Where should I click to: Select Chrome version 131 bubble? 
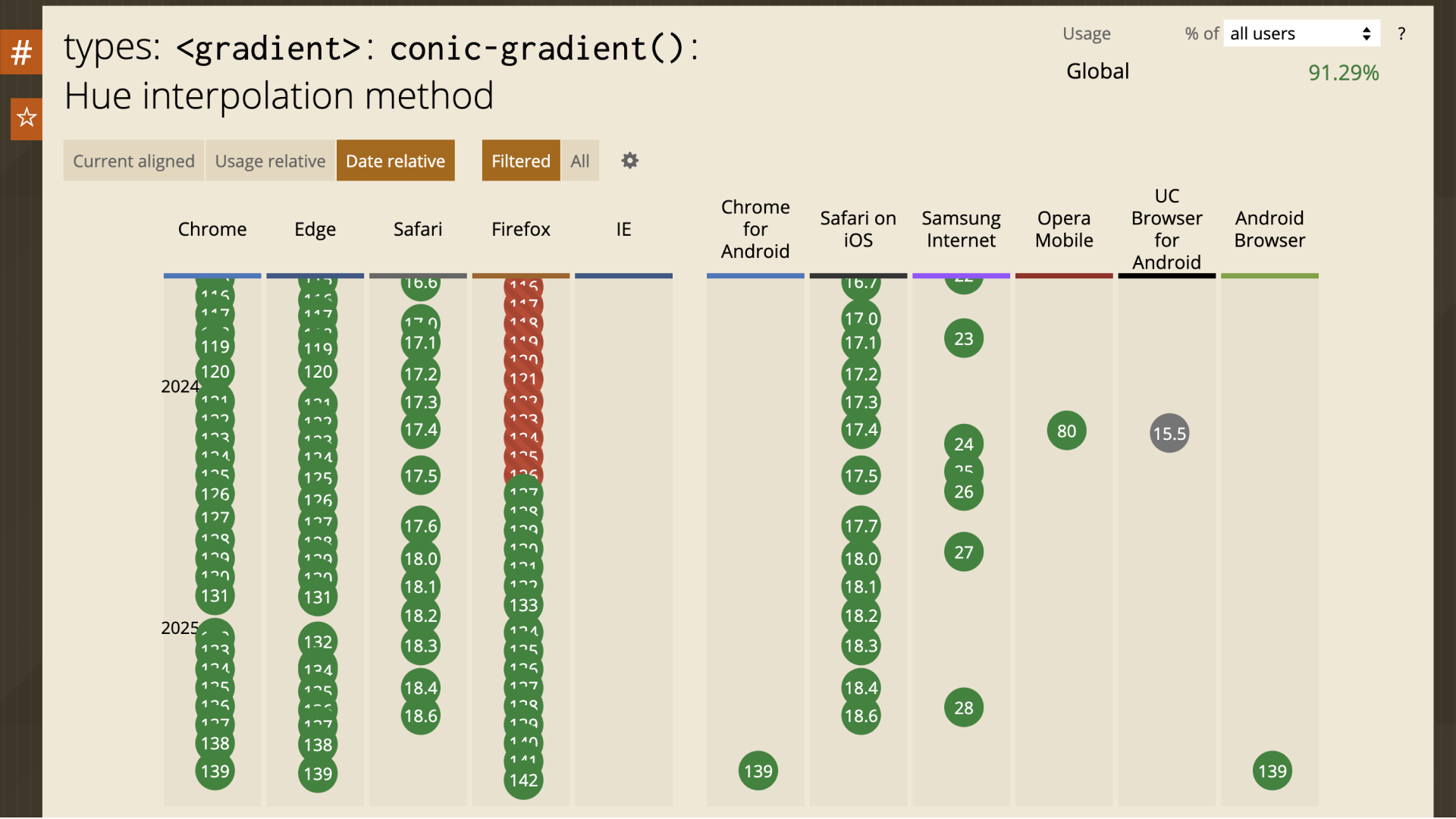point(215,596)
